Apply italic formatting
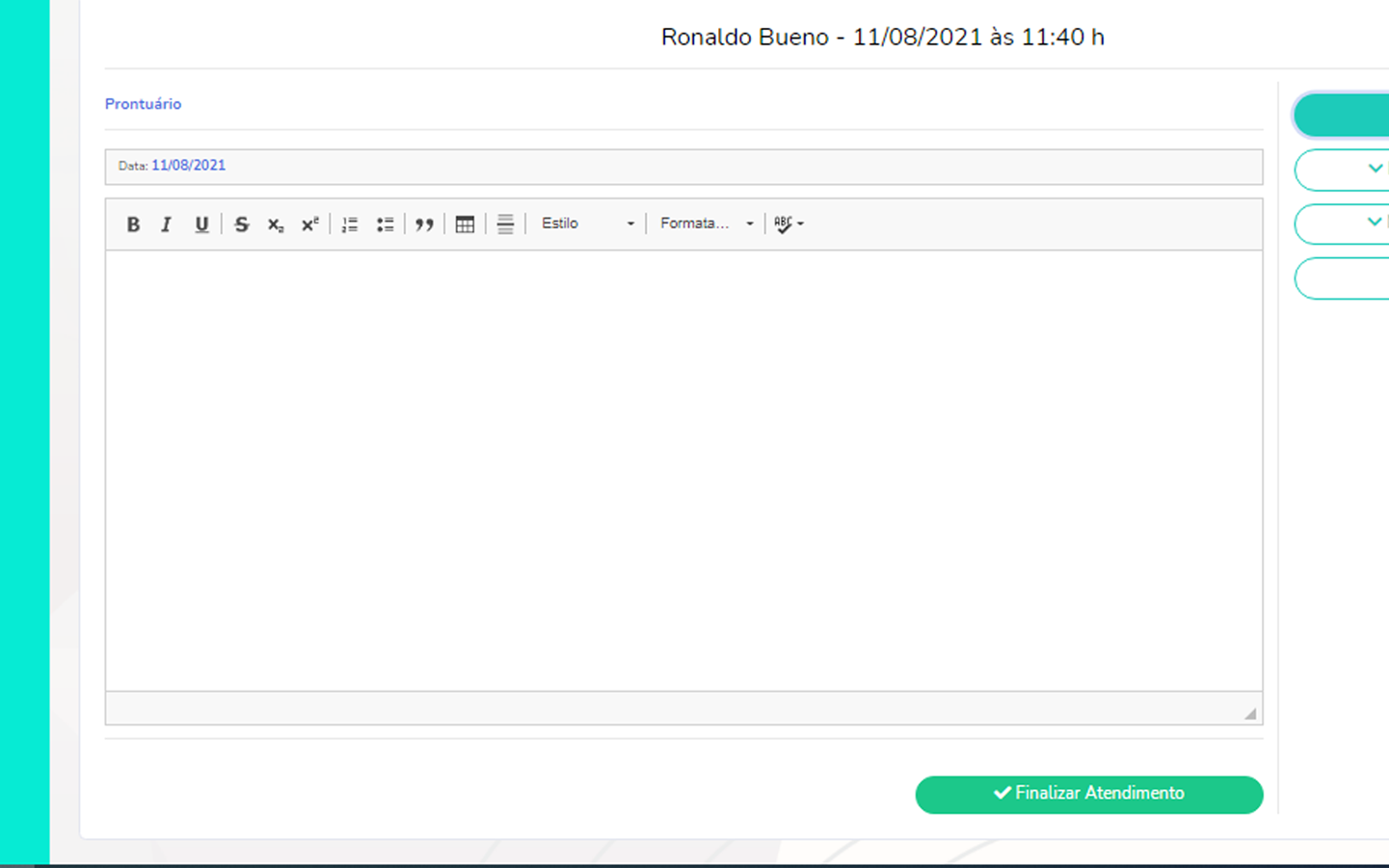Image resolution: width=1389 pixels, height=868 pixels. 167,224
